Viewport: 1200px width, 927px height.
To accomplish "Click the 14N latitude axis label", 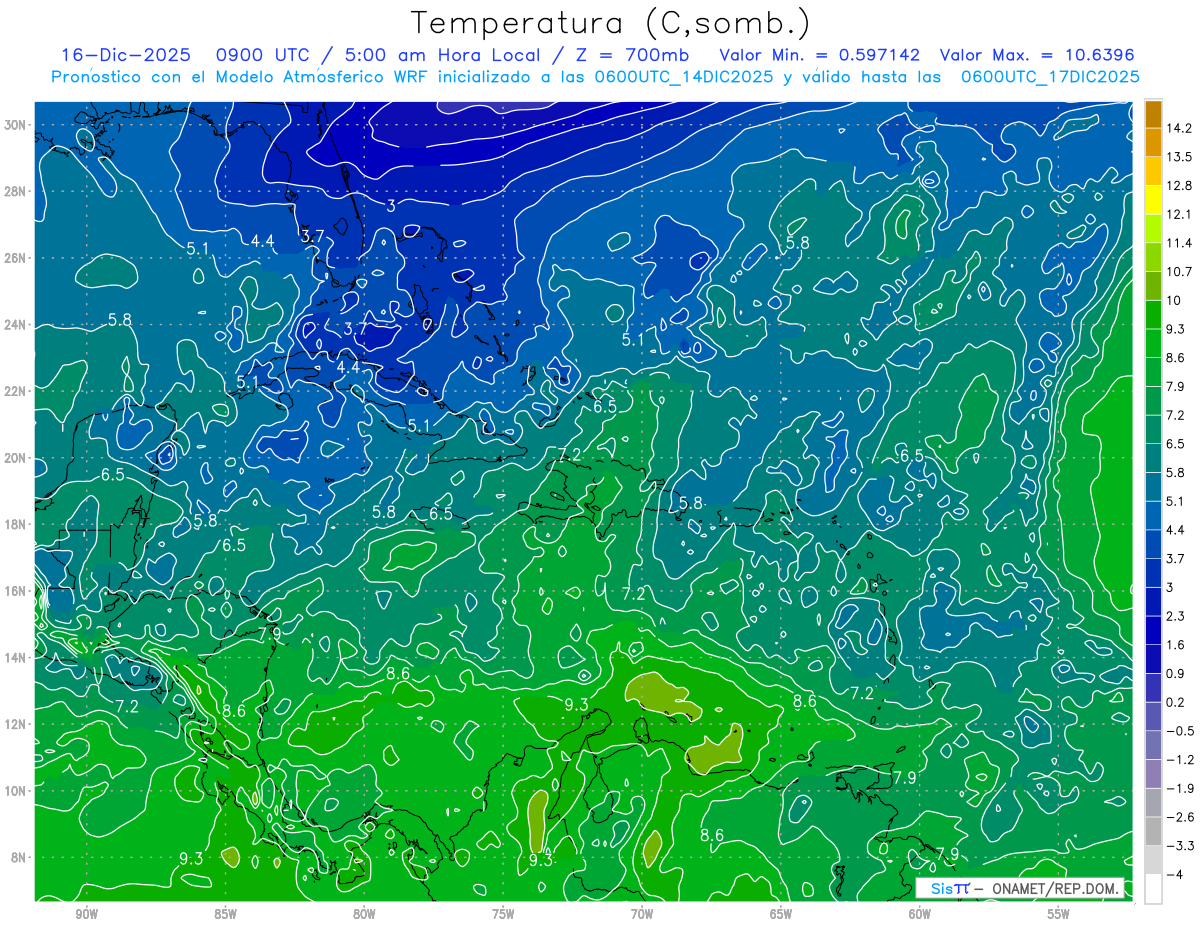I will pos(15,657).
